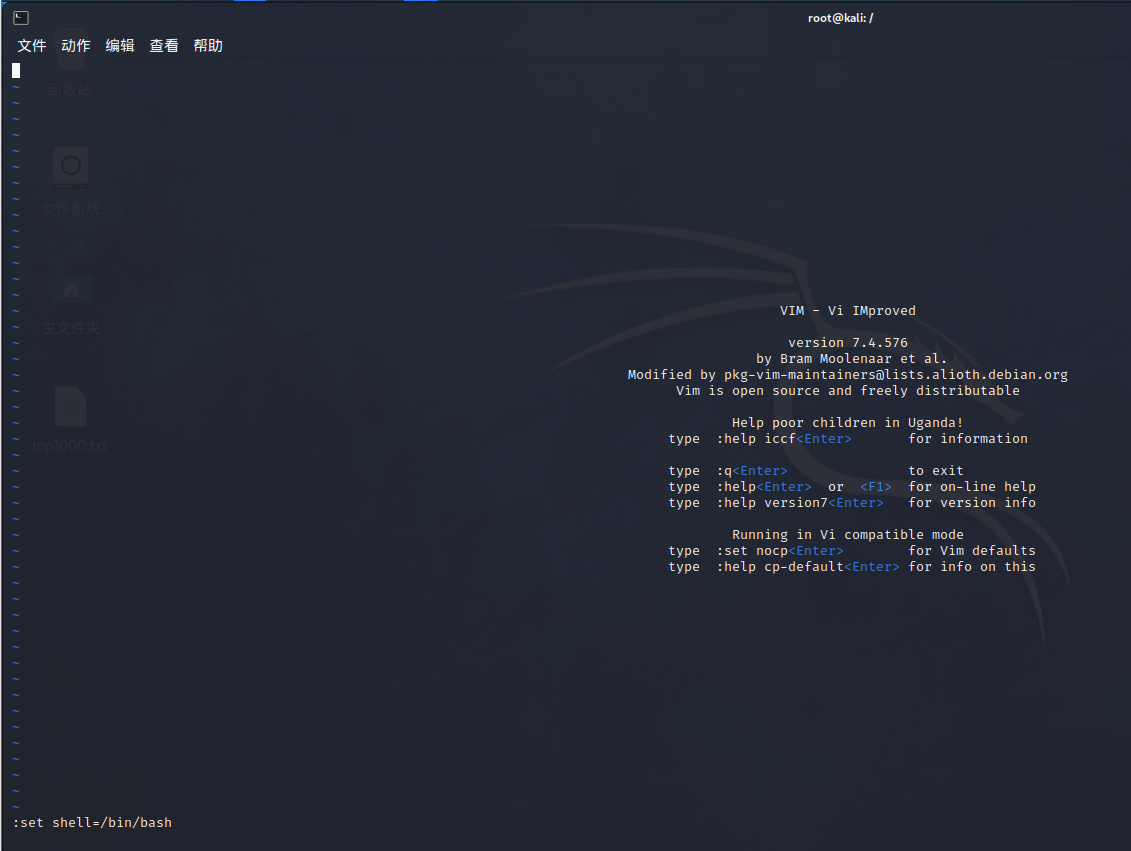Click the 'version 7.4.576' text
This screenshot has height=851, width=1131.
click(x=848, y=343)
